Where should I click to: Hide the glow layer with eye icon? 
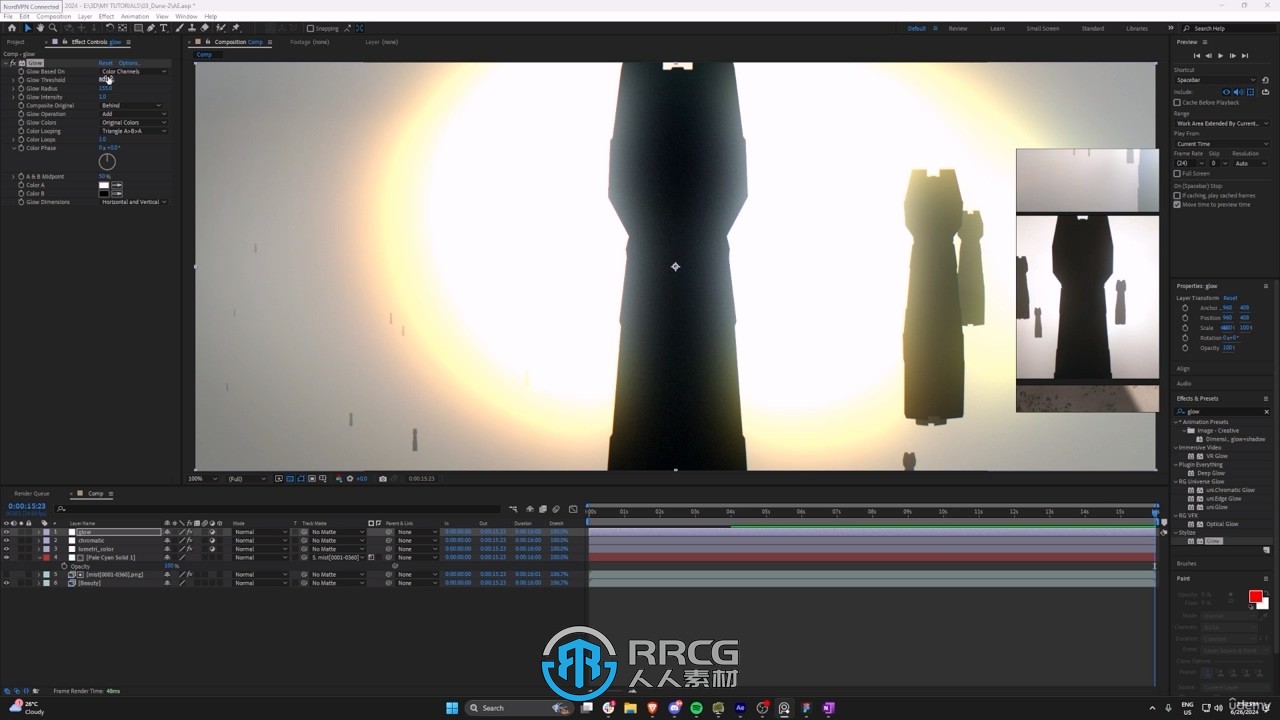coord(6,532)
